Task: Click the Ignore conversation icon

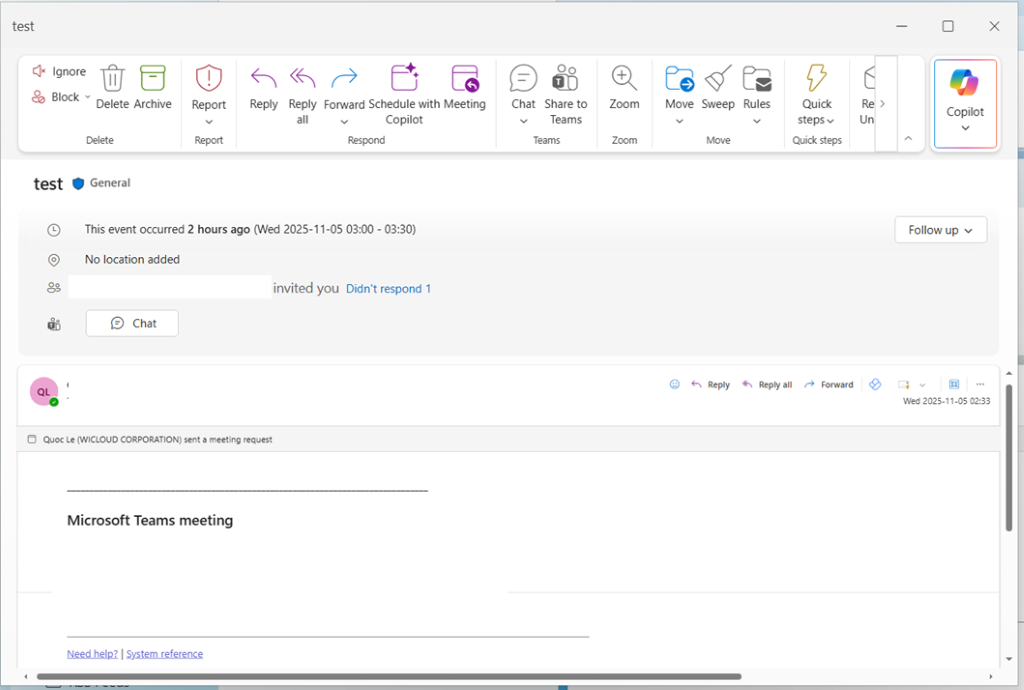Action: tap(39, 71)
